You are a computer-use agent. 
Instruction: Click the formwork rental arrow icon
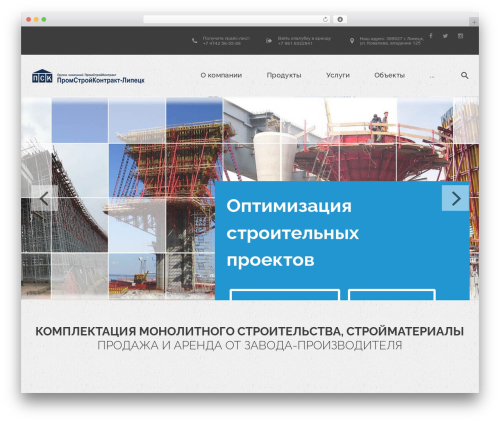click(x=269, y=41)
